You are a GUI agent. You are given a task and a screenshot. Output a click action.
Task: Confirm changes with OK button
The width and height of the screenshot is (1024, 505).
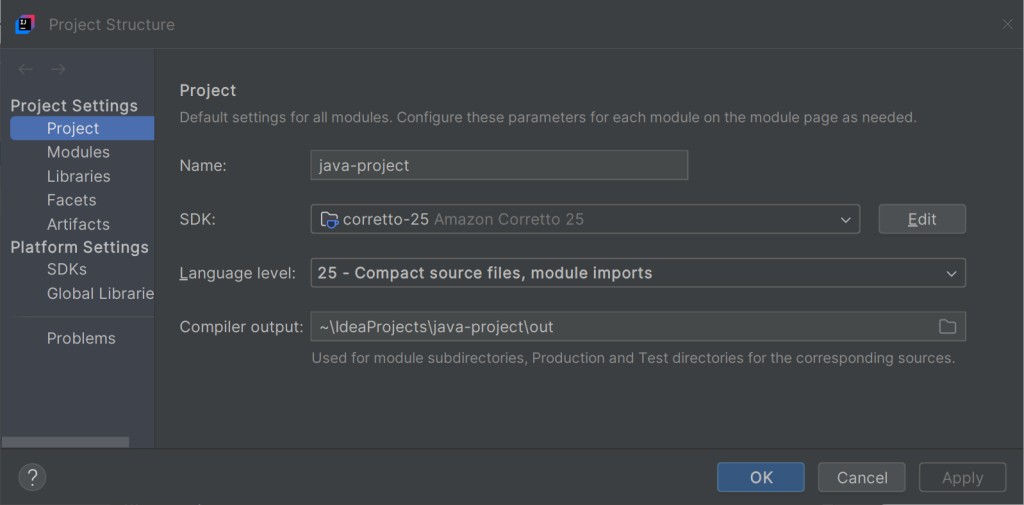760,477
